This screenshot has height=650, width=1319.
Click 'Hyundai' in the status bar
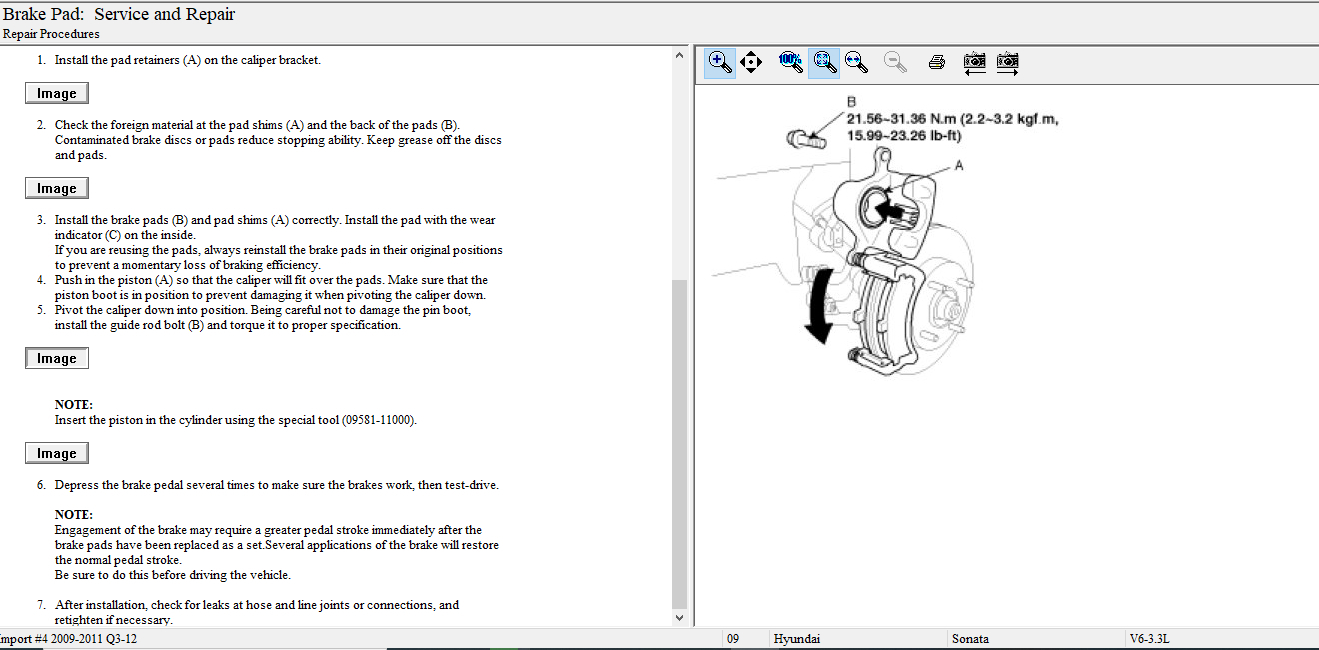(797, 638)
